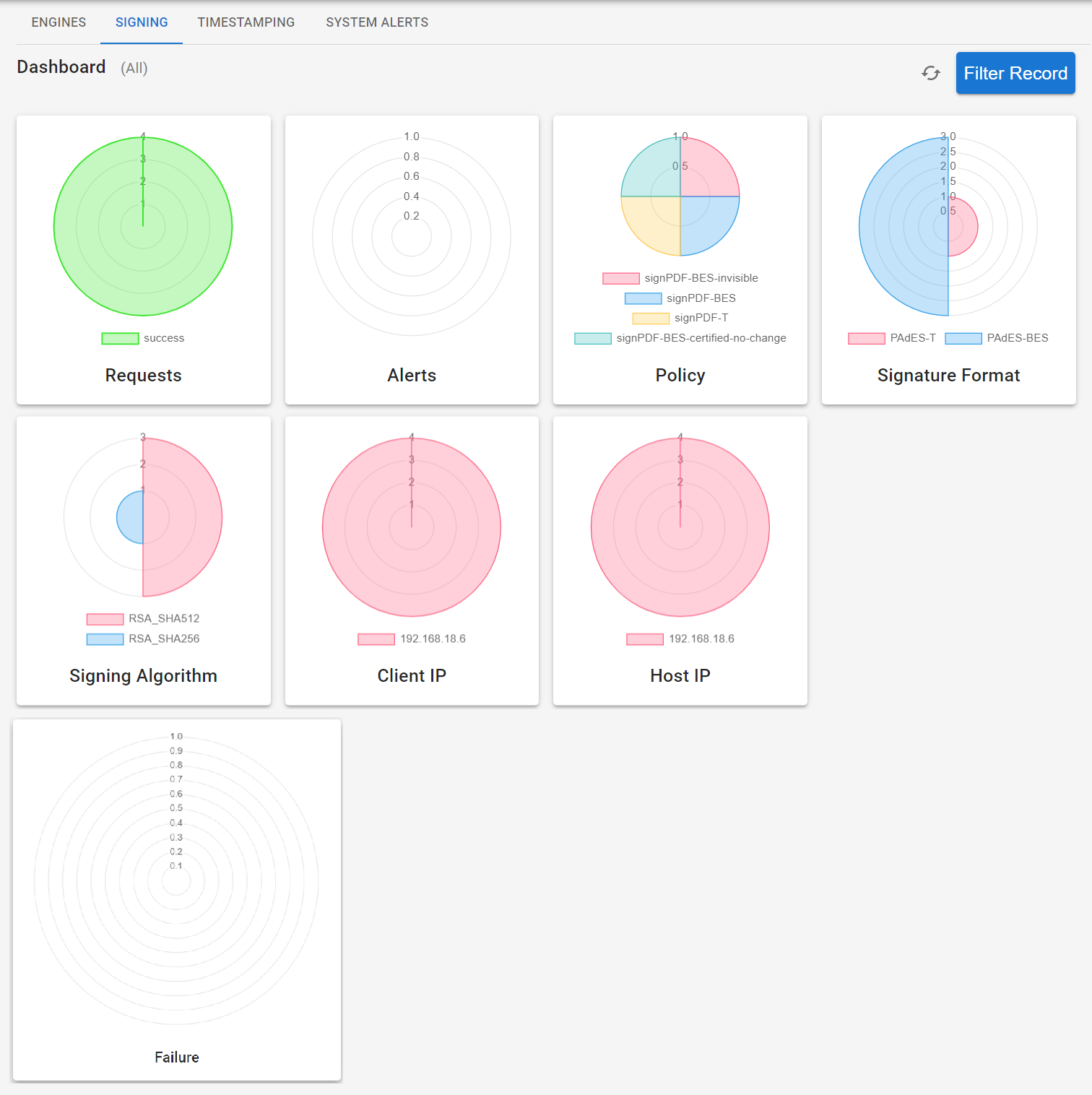Viewport: 1092px width, 1095px height.
Task: Click the RSA_SHA512 legend swatch
Action: click(105, 619)
